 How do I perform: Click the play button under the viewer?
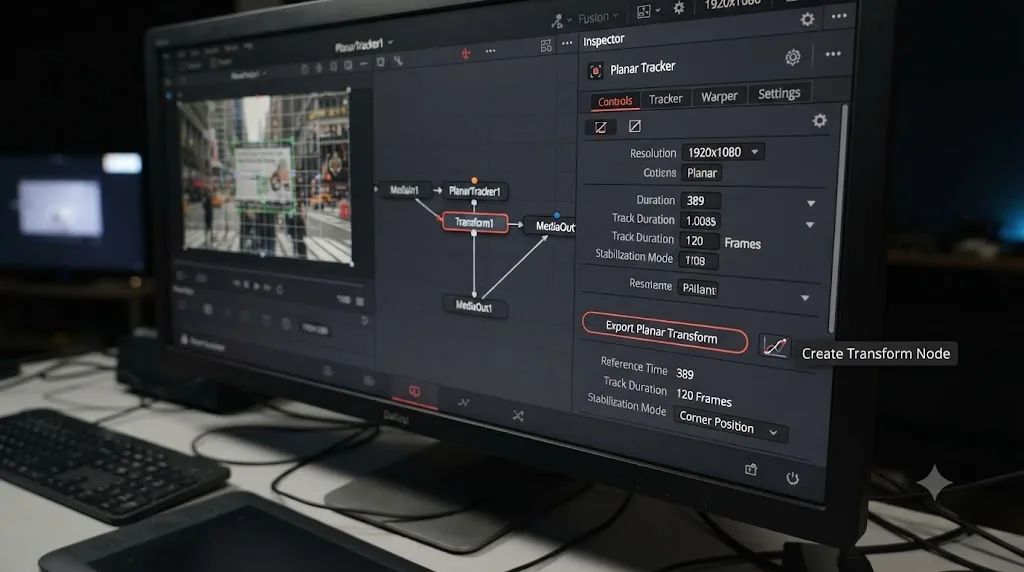point(257,286)
